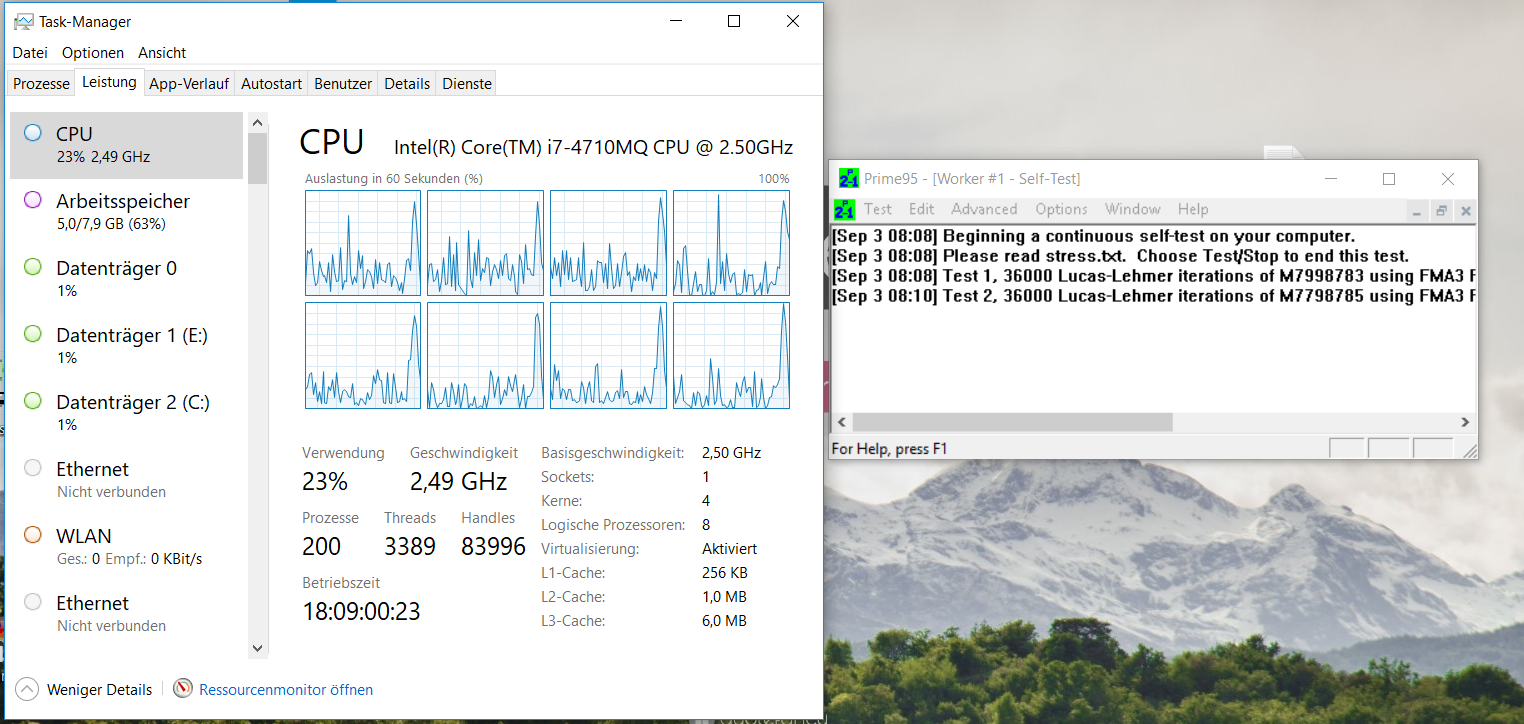This screenshot has width=1524, height=724.
Task: Click the 'Aktiviert' Virtualisierung value
Action: (x=730, y=549)
